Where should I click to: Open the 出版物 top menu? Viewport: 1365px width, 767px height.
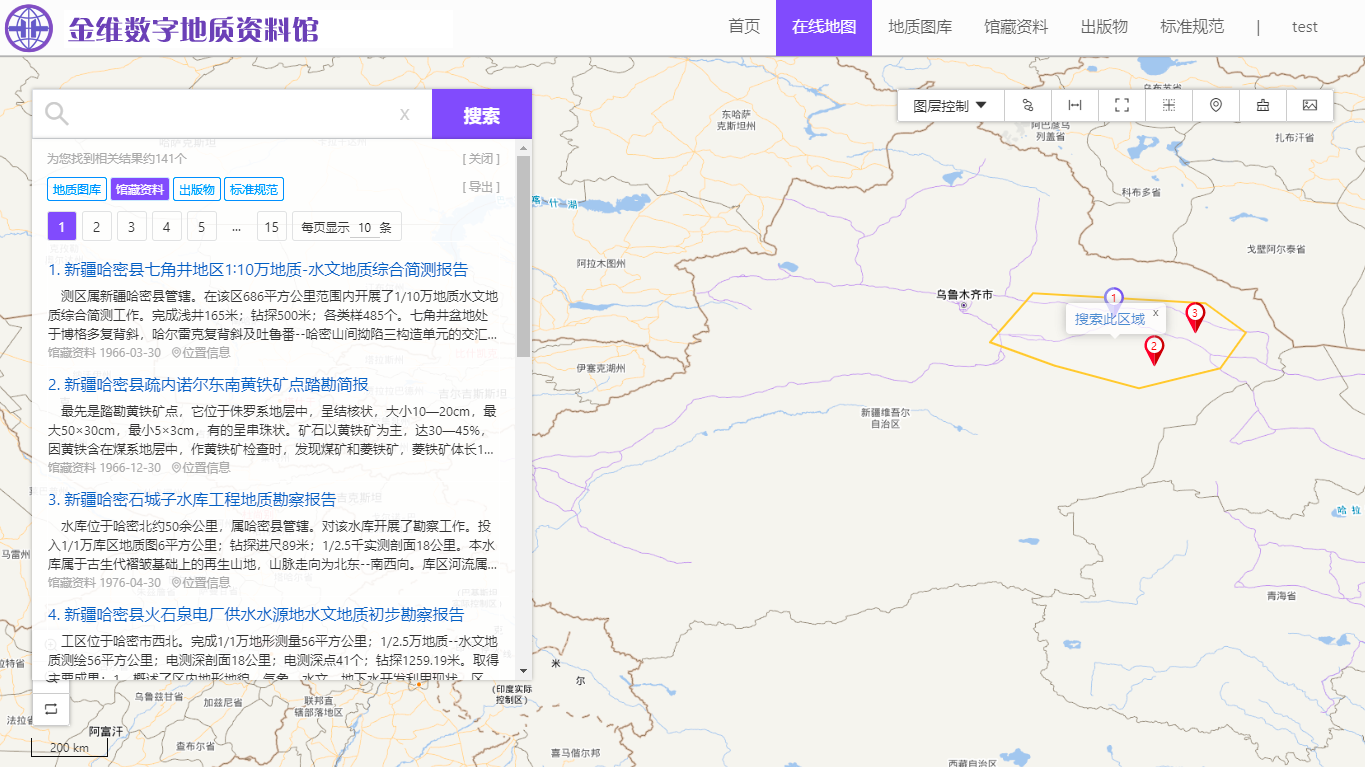tap(1104, 27)
